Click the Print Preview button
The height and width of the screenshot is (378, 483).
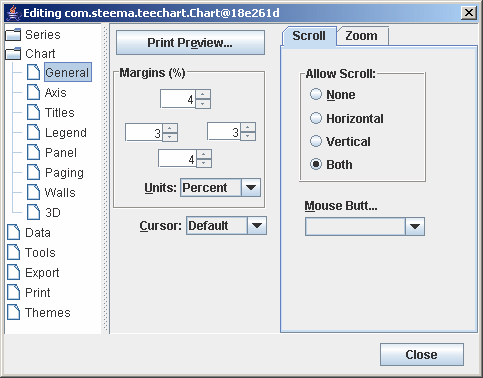click(x=190, y=43)
